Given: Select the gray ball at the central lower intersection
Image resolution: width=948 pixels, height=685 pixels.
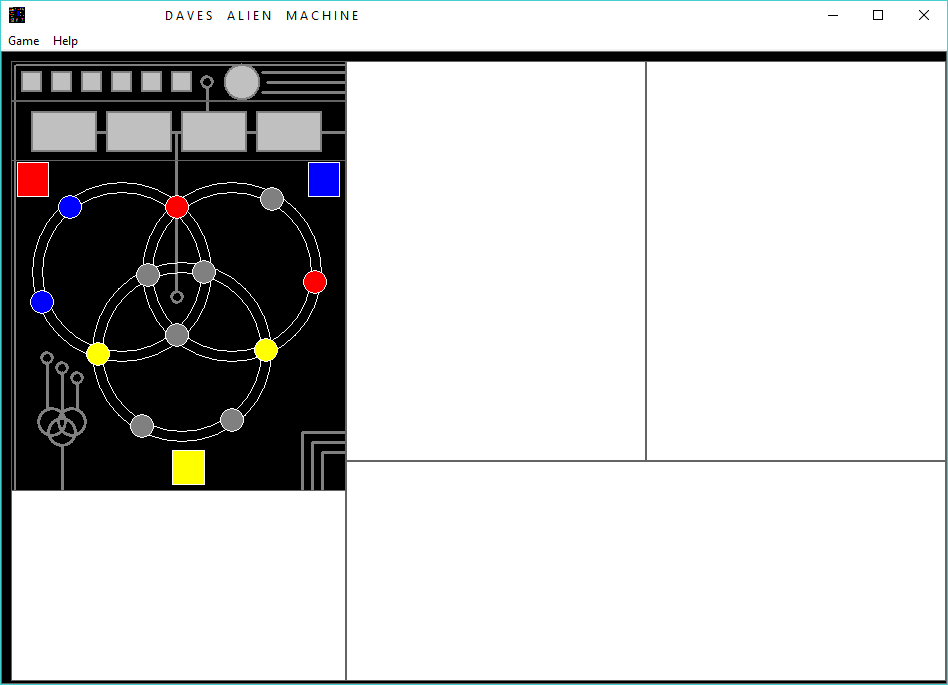Looking at the screenshot, I should pyautogui.click(x=177, y=334).
